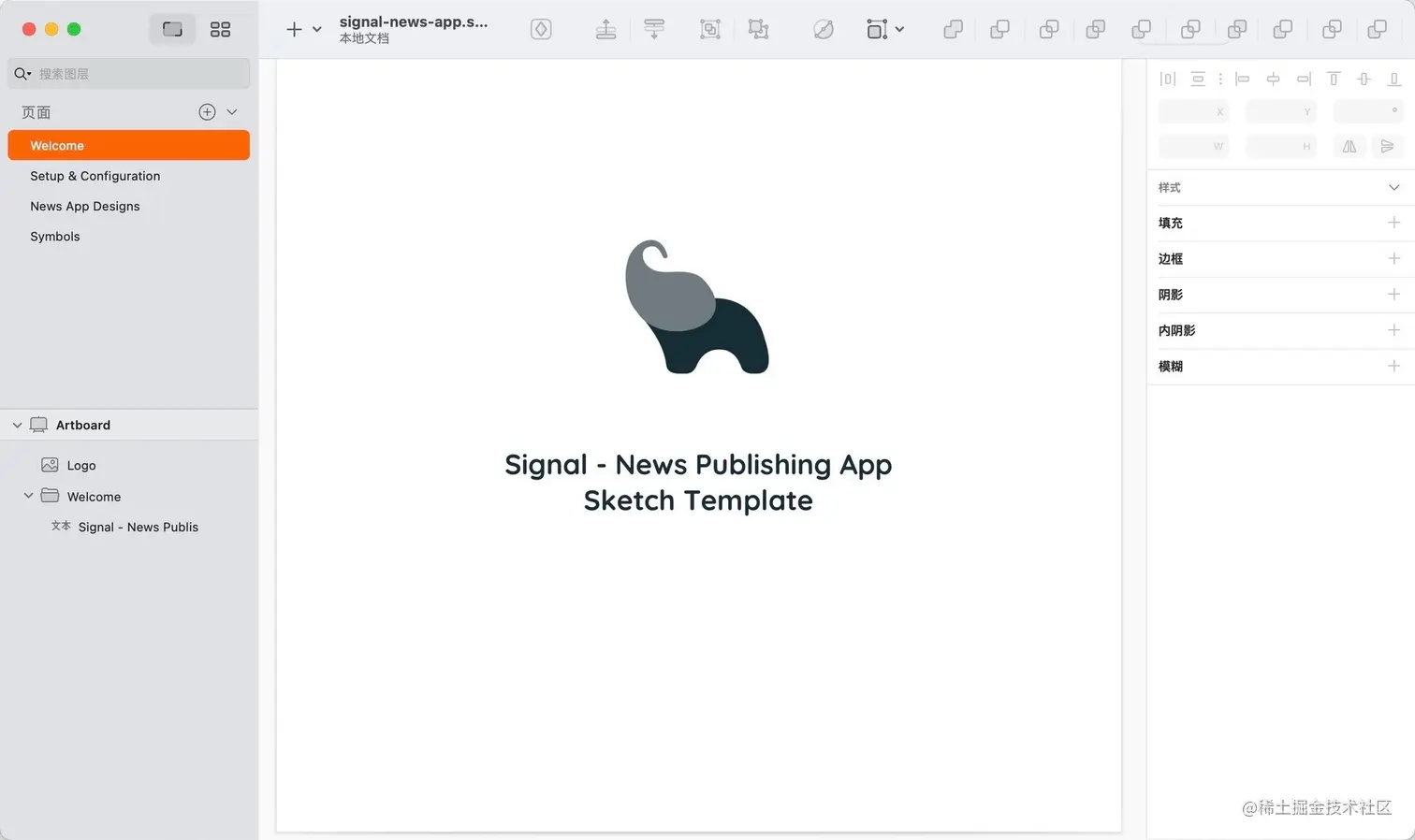This screenshot has width=1415, height=840.
Task: Collapse the Artboard layer group
Action: (x=17, y=425)
